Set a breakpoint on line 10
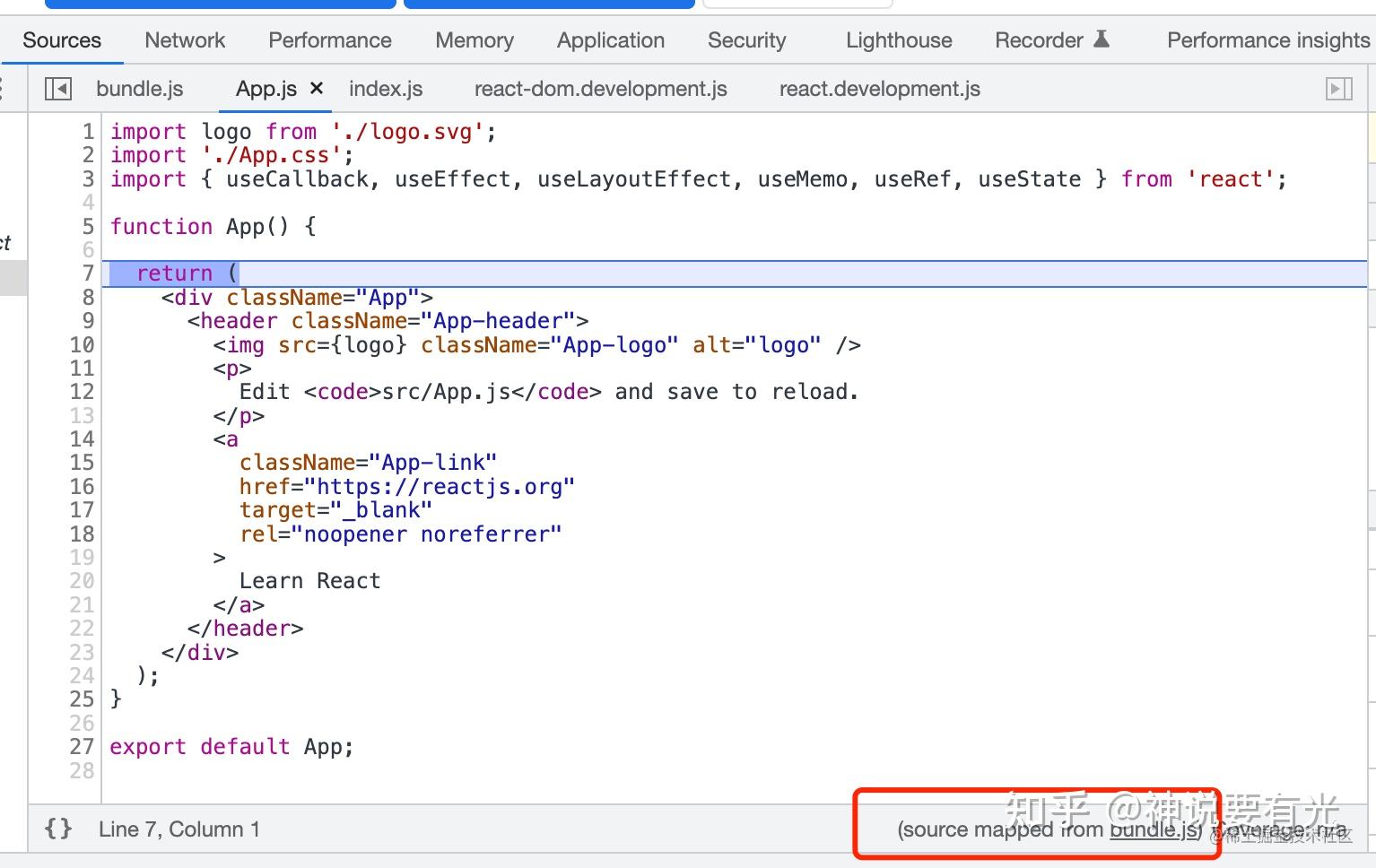Image resolution: width=1376 pixels, height=868 pixels. [82, 344]
